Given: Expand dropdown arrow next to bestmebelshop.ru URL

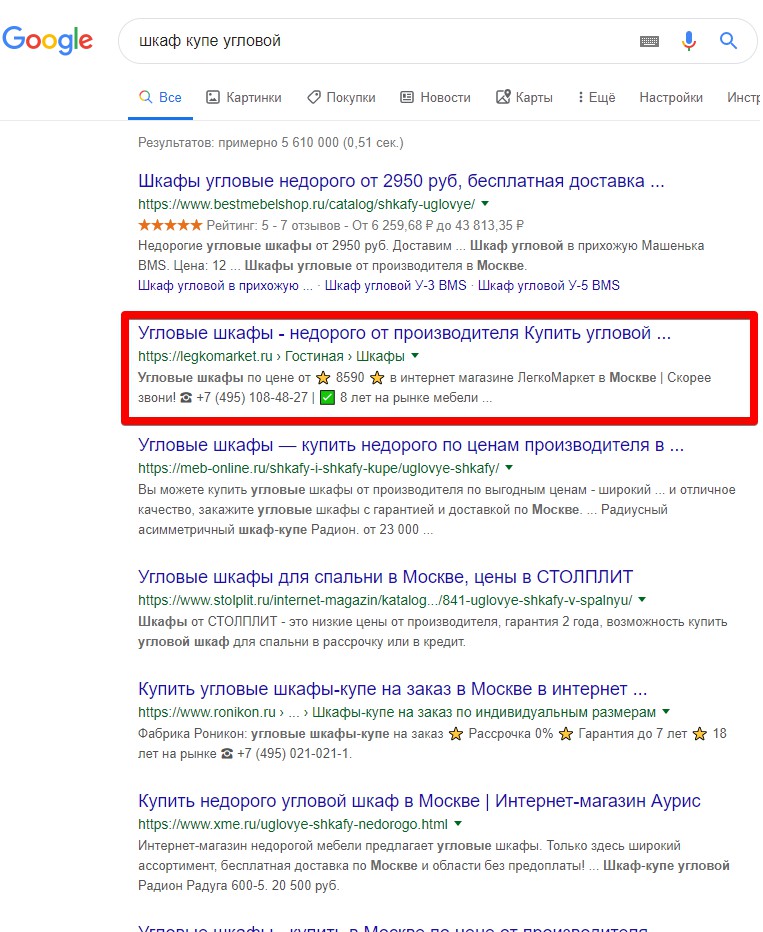Looking at the screenshot, I should pos(485,204).
